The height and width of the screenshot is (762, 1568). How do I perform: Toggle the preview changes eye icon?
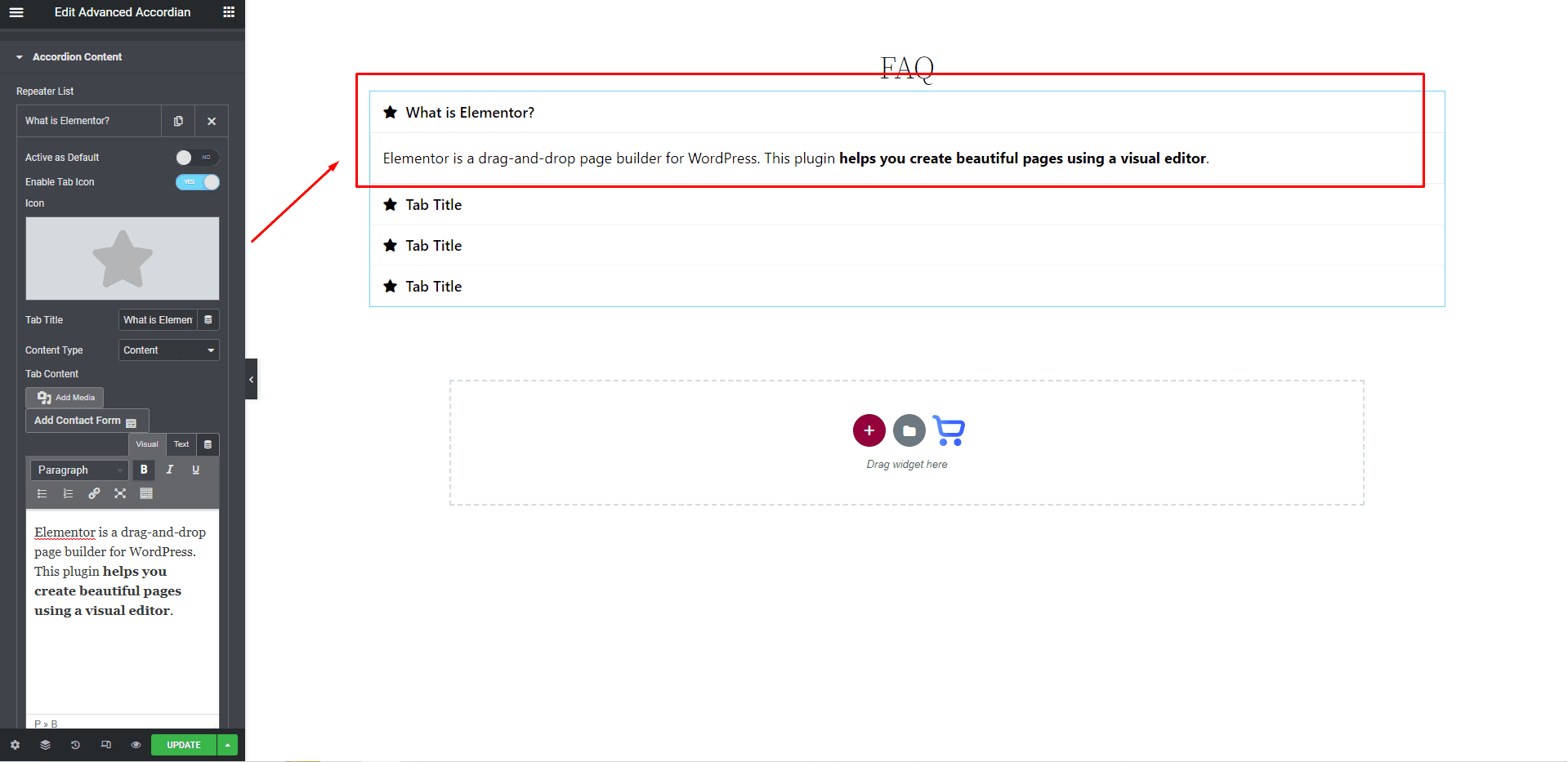(x=136, y=745)
